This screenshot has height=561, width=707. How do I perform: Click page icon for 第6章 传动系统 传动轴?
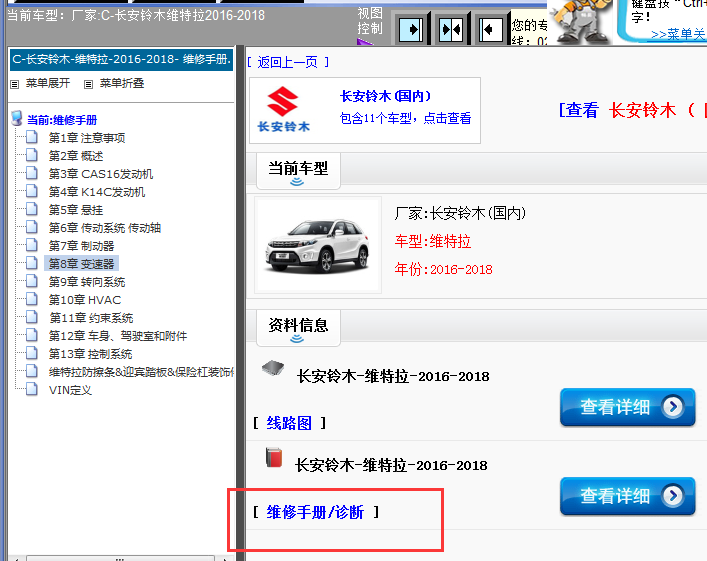[x=32, y=227]
